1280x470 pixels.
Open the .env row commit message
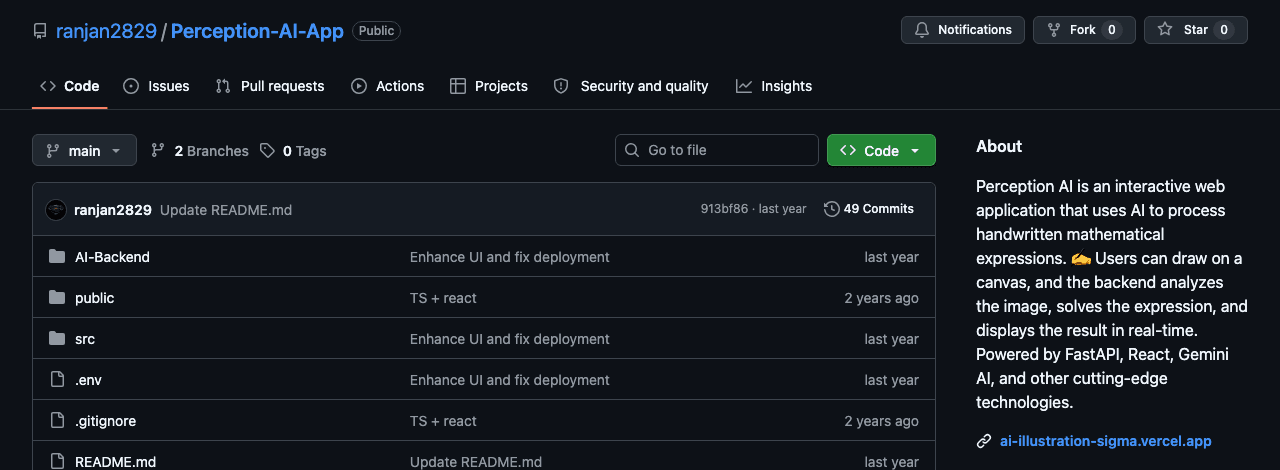coord(510,380)
